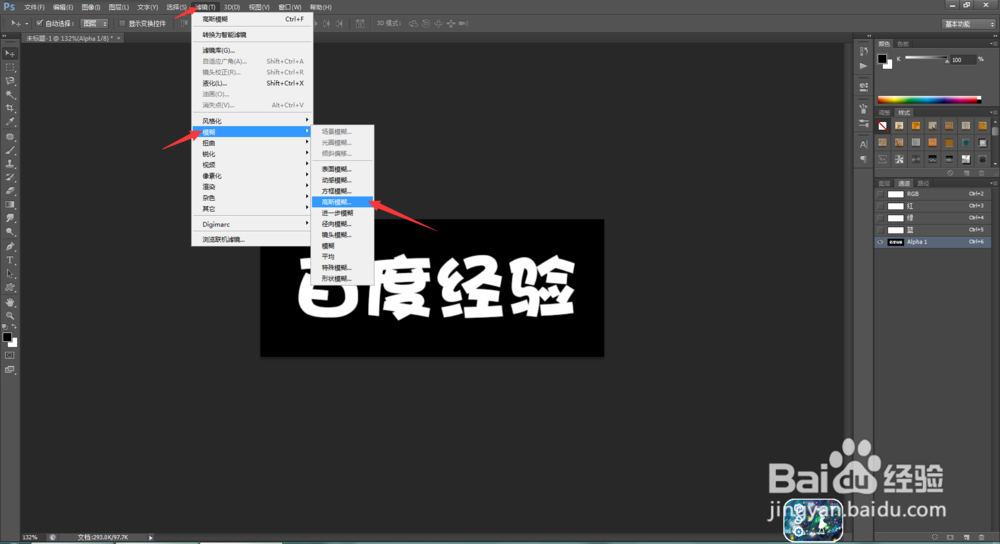The image size is (1000, 544).
Task: Choose 高斯模糊... in blur submenu
Action: tap(342, 202)
